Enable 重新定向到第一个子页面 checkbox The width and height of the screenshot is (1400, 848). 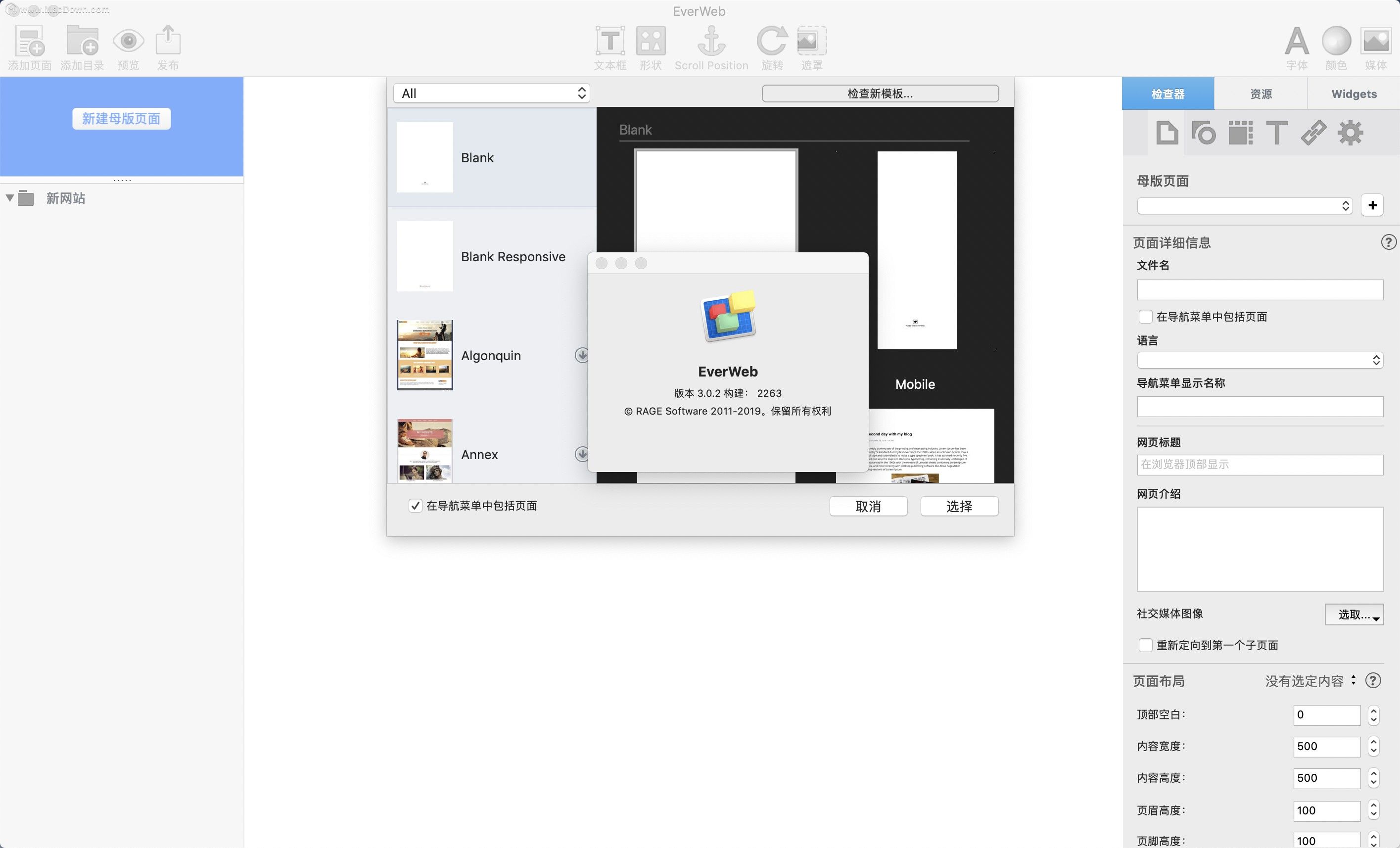(x=1145, y=645)
